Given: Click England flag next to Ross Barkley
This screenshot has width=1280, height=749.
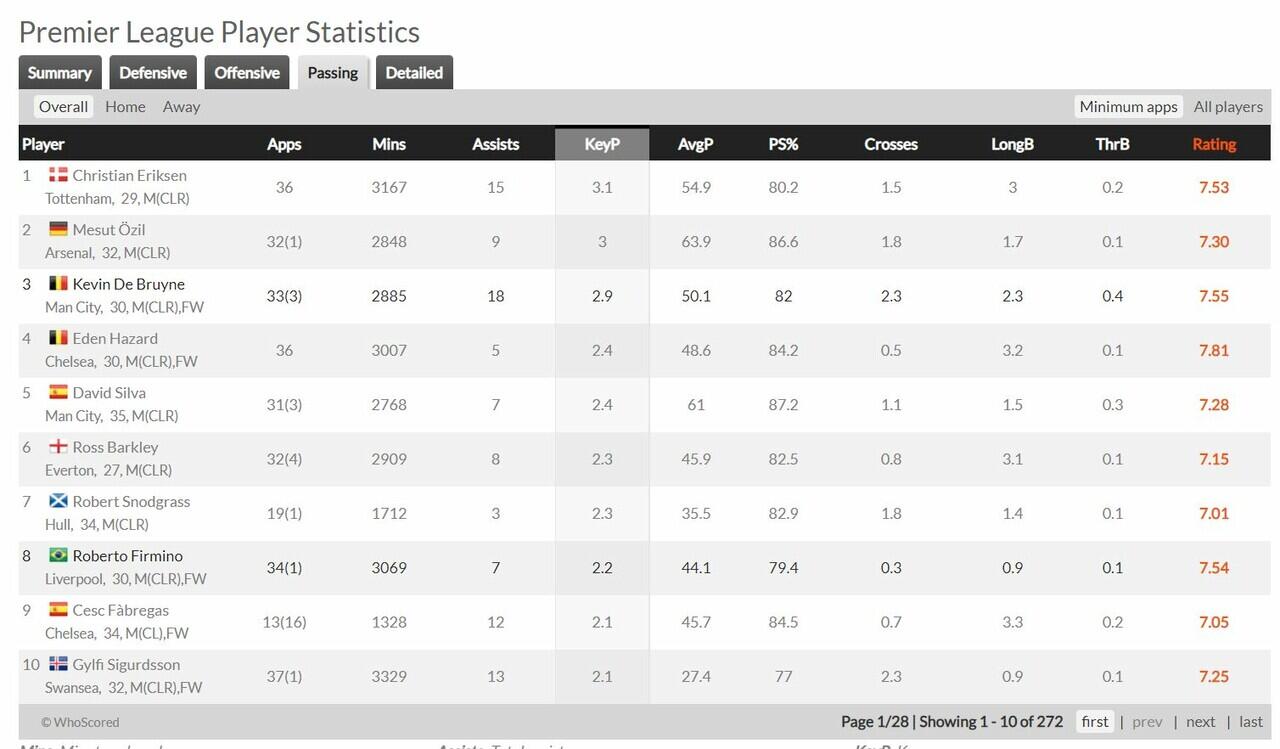Looking at the screenshot, I should 58,447.
